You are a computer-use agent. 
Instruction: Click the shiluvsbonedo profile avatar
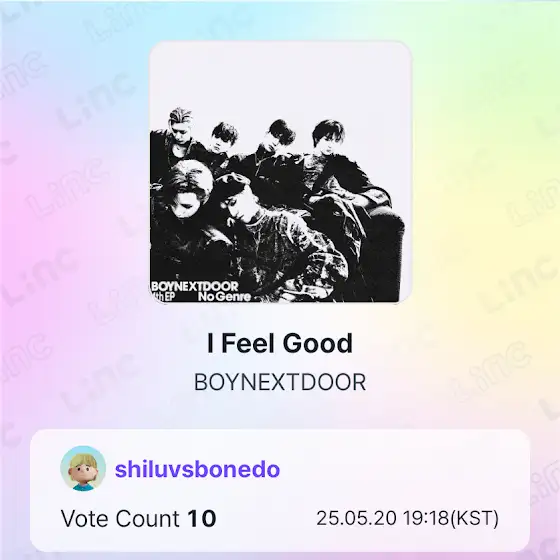(83, 468)
